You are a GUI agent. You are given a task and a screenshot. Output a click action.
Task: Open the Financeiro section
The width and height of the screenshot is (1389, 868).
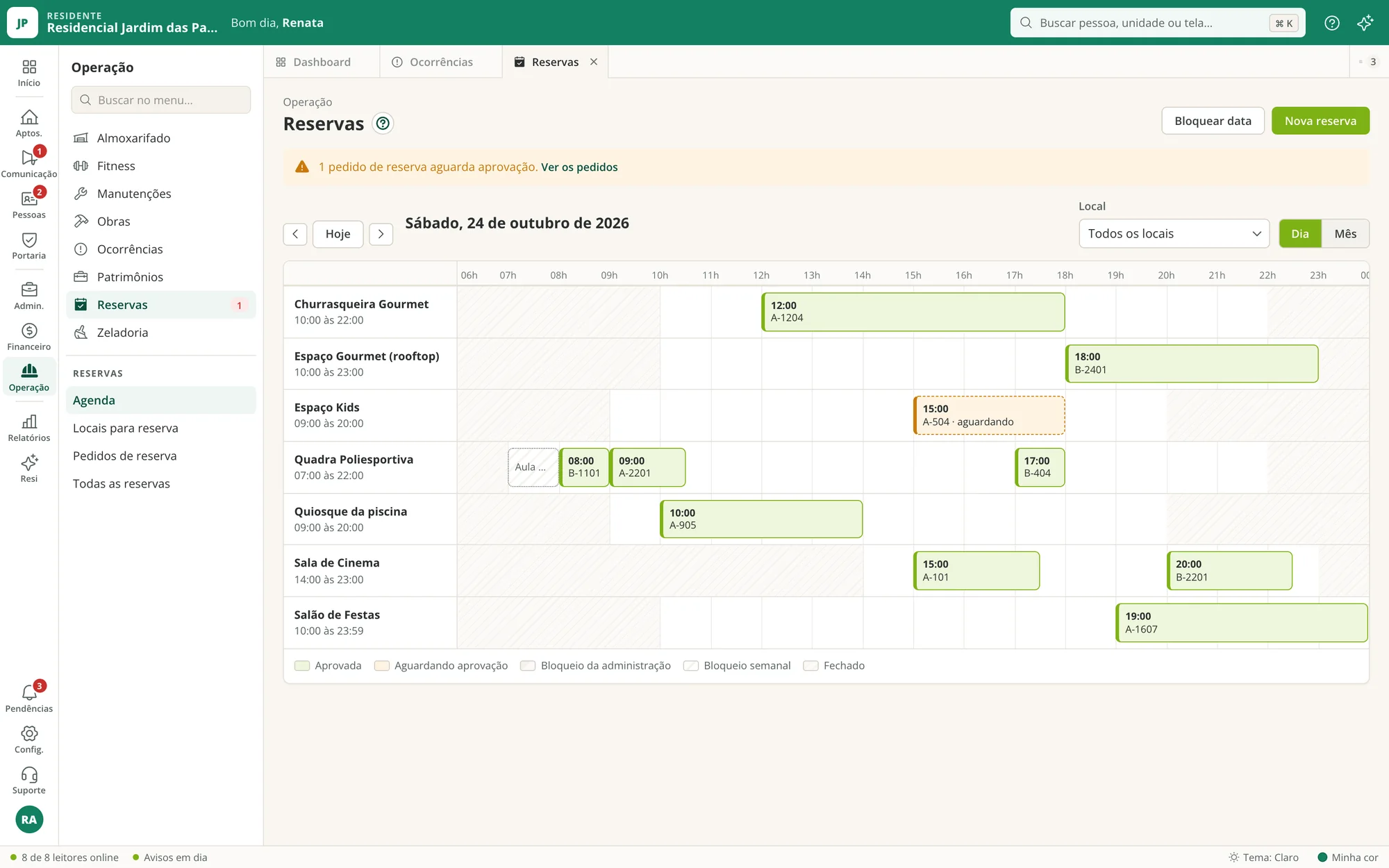(x=29, y=337)
